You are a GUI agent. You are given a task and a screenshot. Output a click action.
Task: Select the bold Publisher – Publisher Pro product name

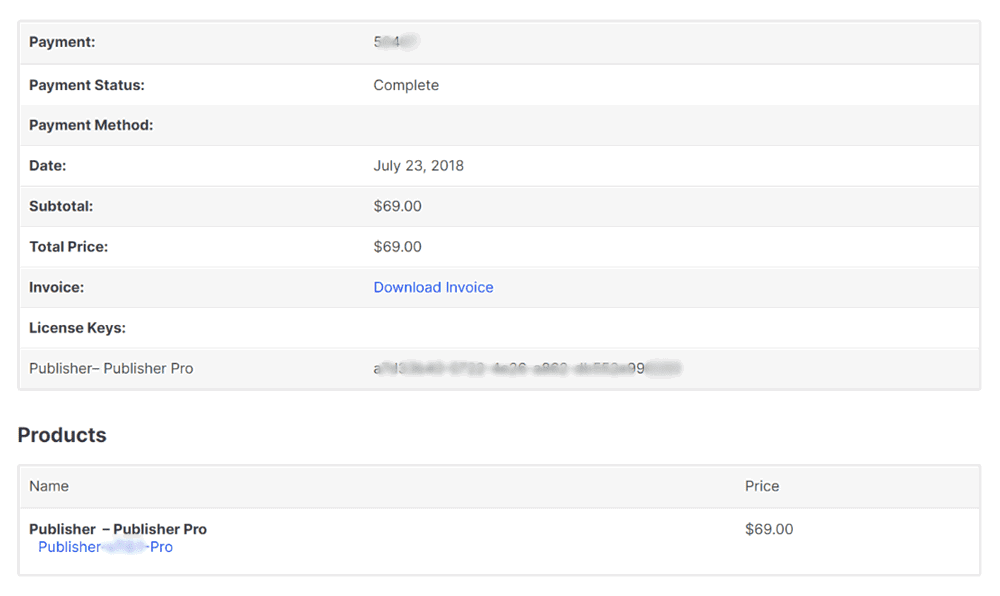pyautogui.click(x=118, y=529)
